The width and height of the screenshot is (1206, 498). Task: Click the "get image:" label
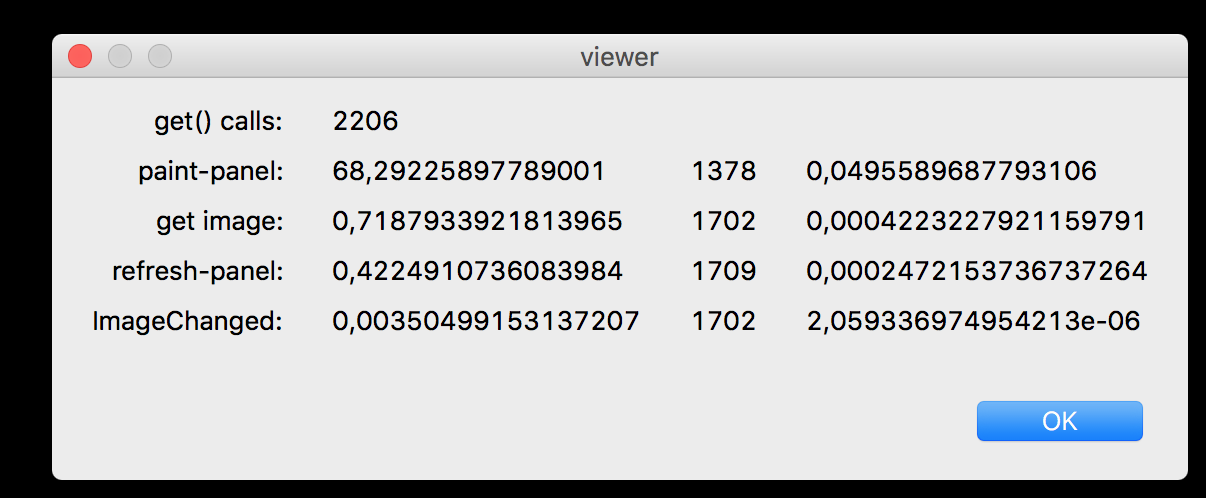tap(220, 222)
